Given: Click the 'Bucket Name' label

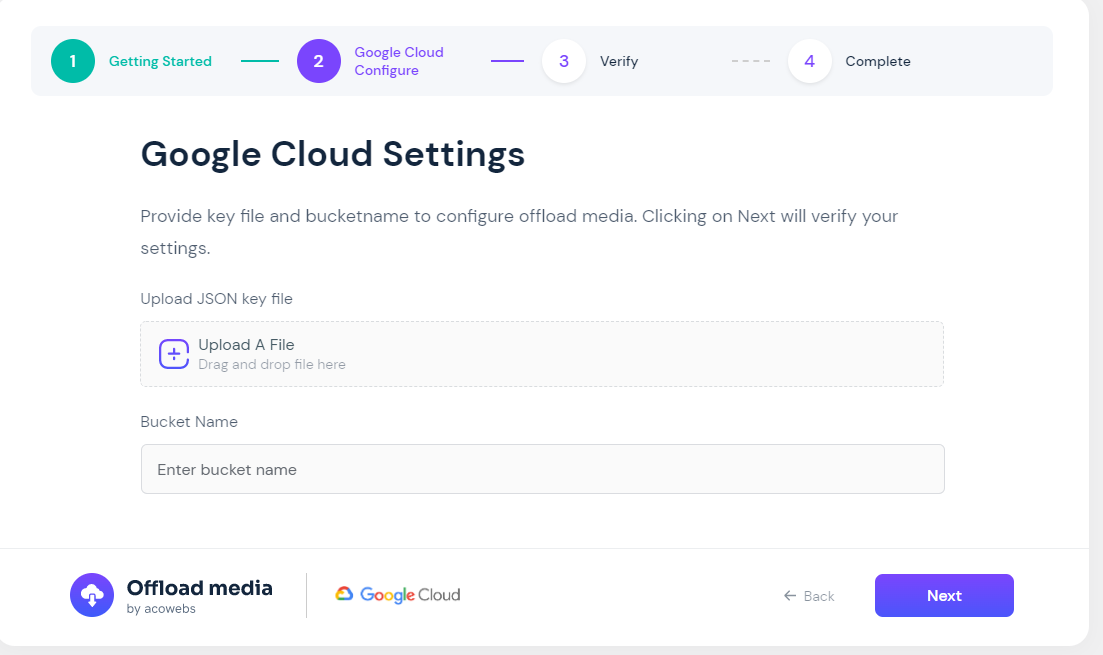Looking at the screenshot, I should click(x=189, y=421).
